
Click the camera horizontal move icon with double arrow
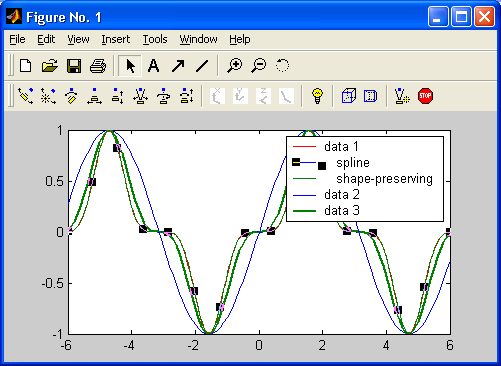(94, 96)
